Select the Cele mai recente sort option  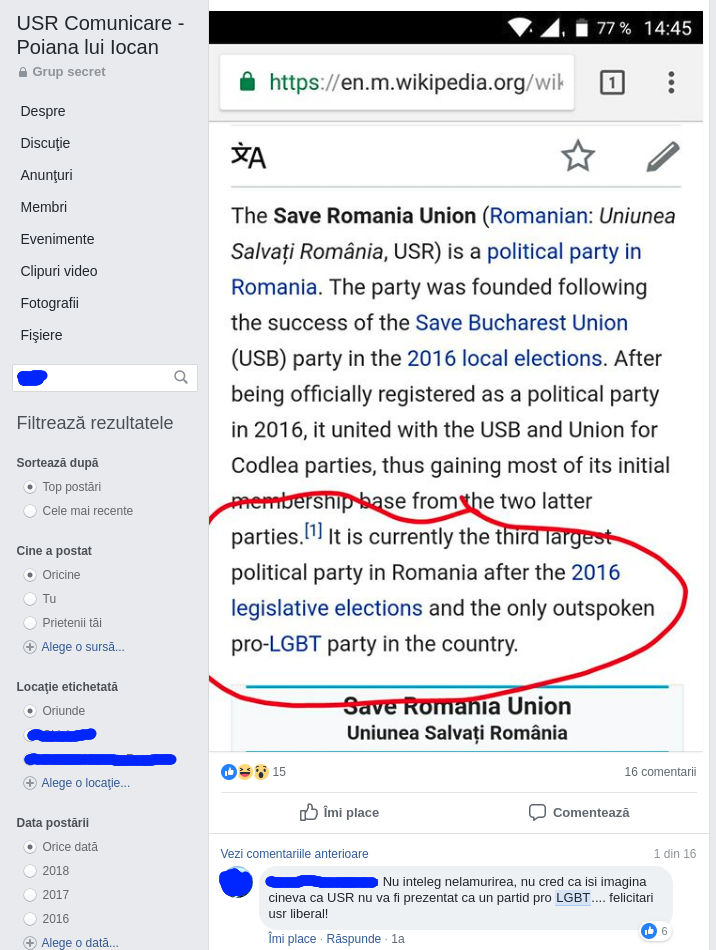click(30, 511)
